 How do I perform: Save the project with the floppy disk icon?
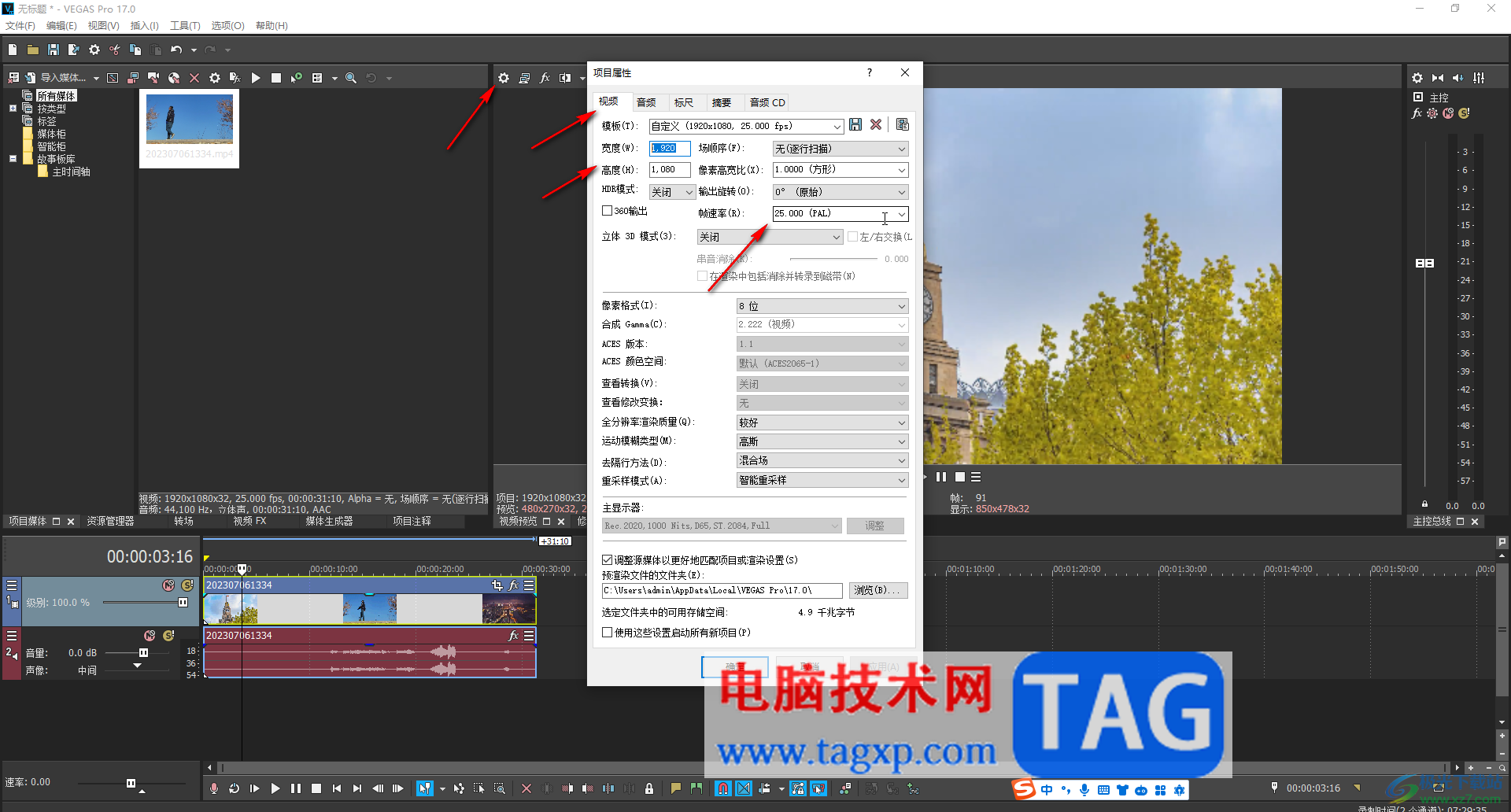click(54, 50)
